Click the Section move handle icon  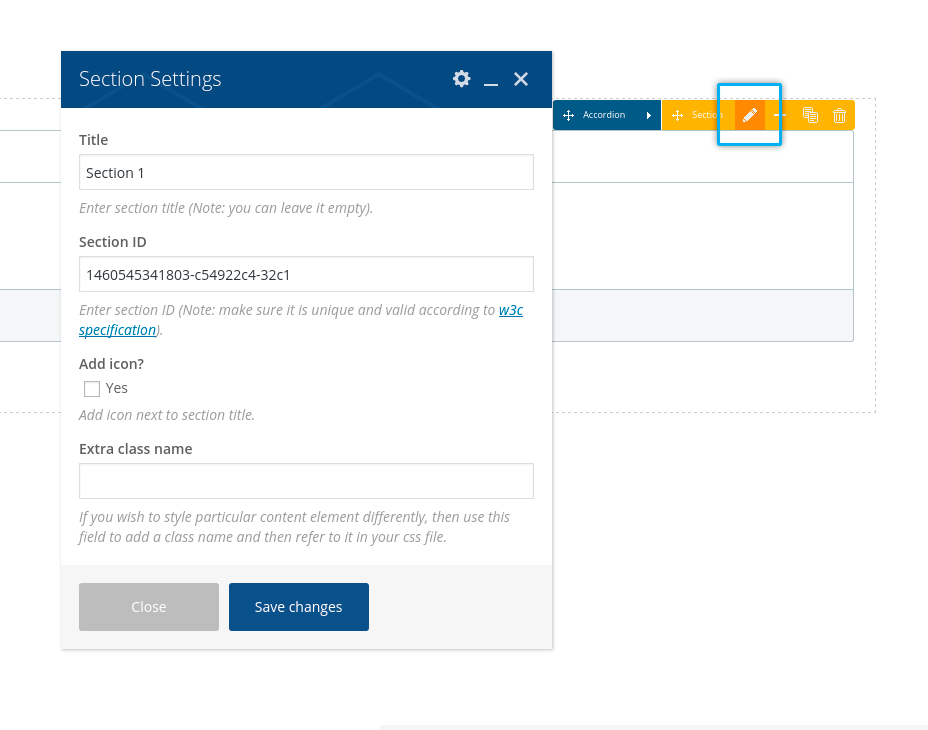[677, 115]
